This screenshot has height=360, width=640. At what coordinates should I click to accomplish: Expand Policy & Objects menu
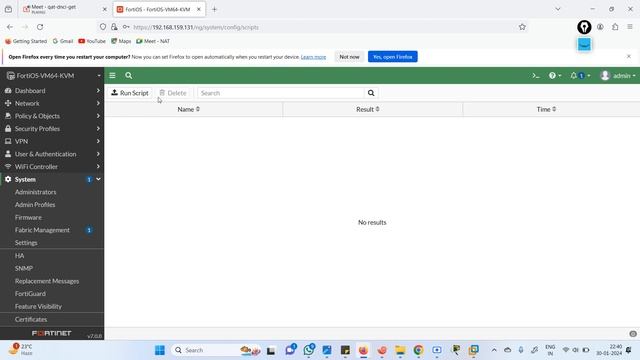(52, 116)
